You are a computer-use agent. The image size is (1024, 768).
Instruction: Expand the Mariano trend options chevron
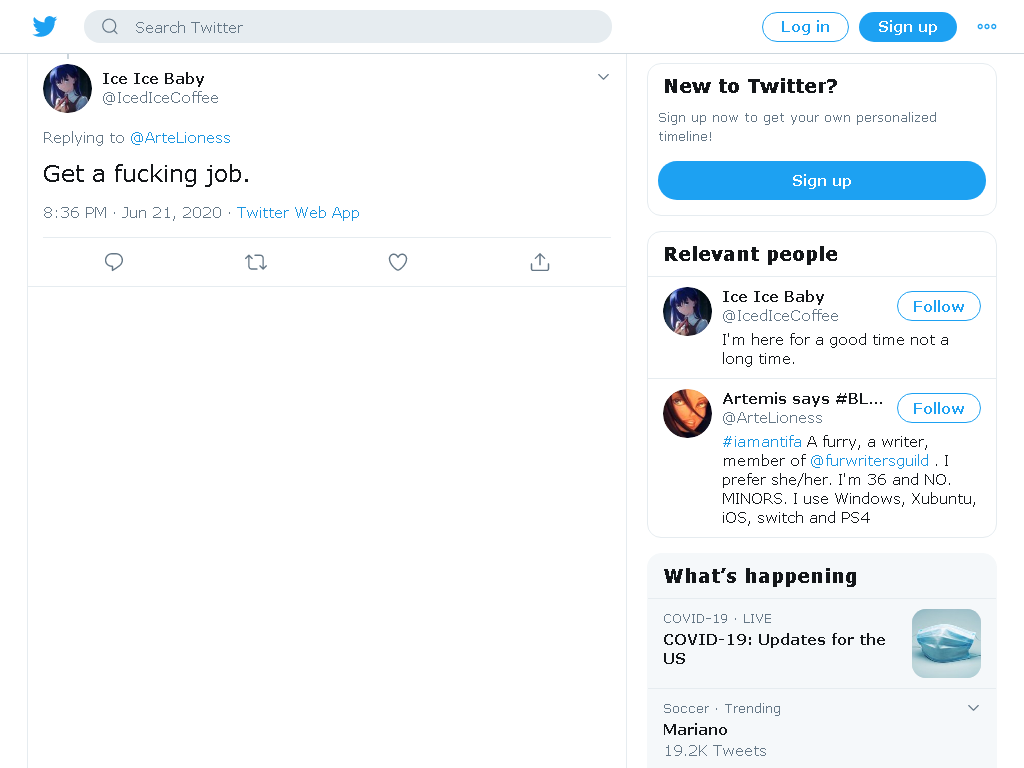(x=973, y=708)
